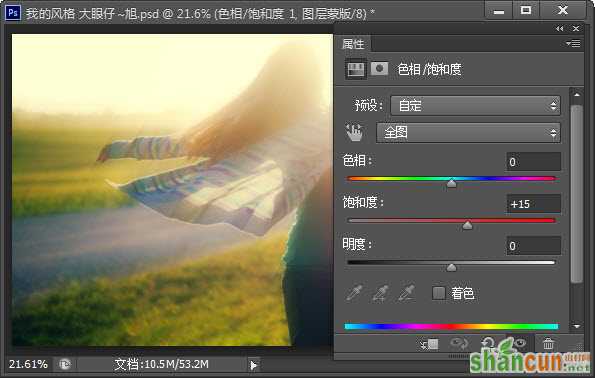
Task: Pick the add-to-sample eyedropper
Action: 380,293
